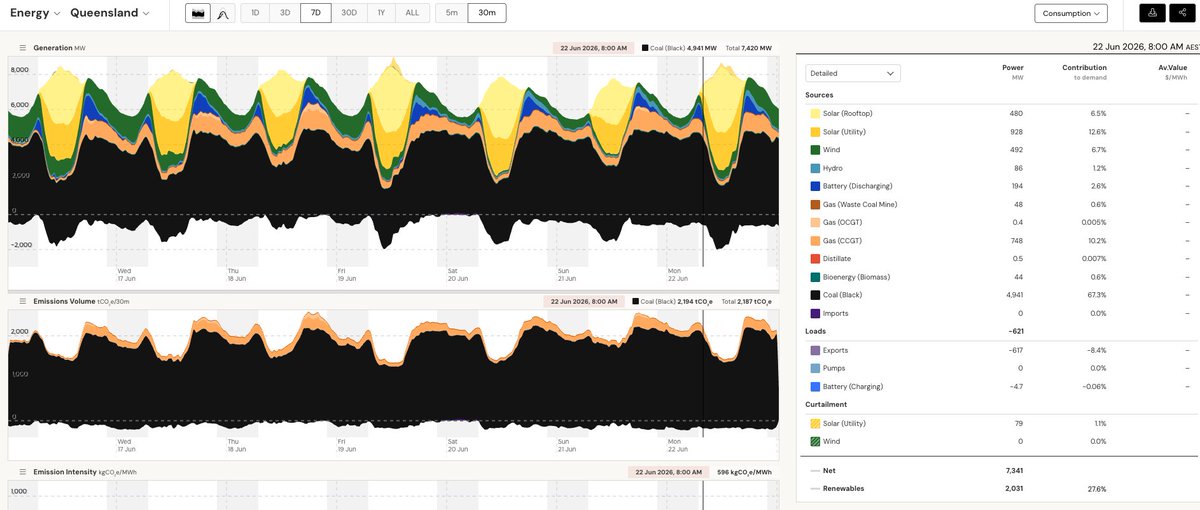Toggle Distillate red swatch
Screen dimensions: 1200x510
(815, 258)
